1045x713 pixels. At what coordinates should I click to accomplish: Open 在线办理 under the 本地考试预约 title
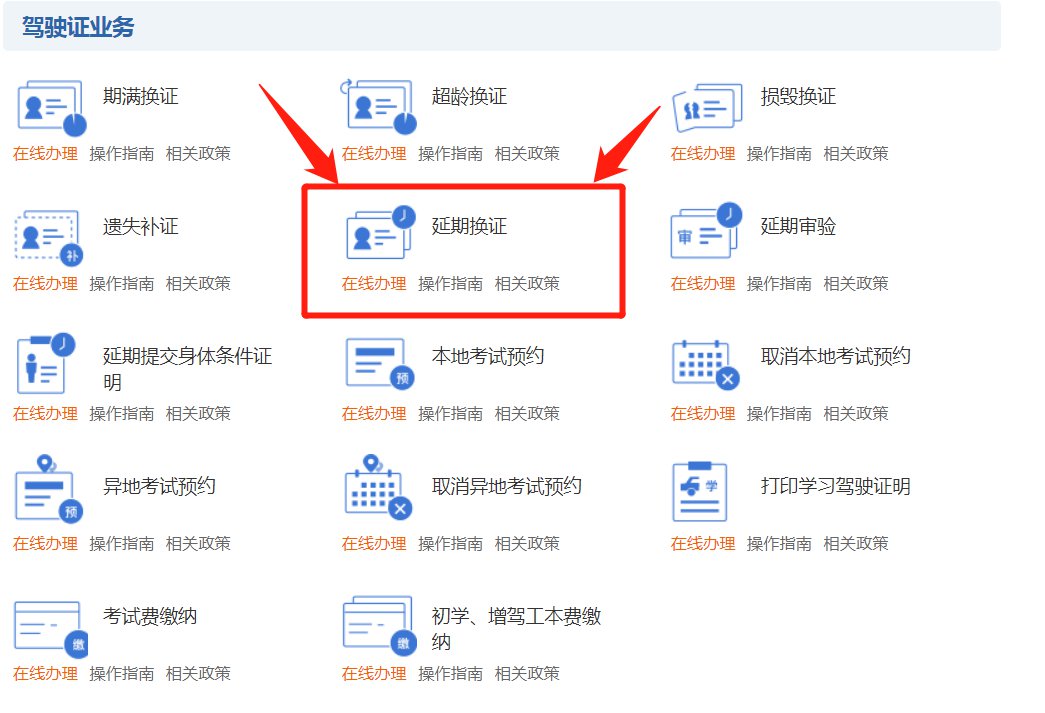374,414
